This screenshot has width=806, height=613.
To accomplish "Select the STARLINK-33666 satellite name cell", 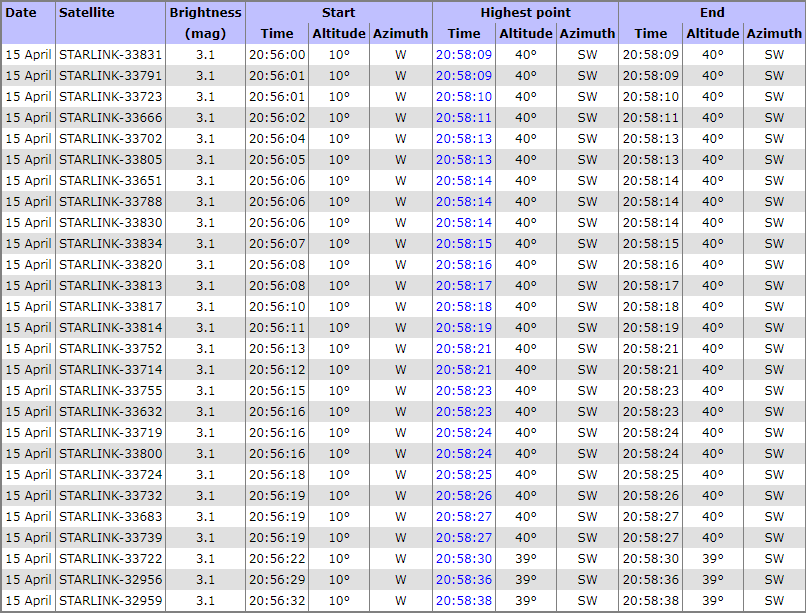I will point(111,118).
